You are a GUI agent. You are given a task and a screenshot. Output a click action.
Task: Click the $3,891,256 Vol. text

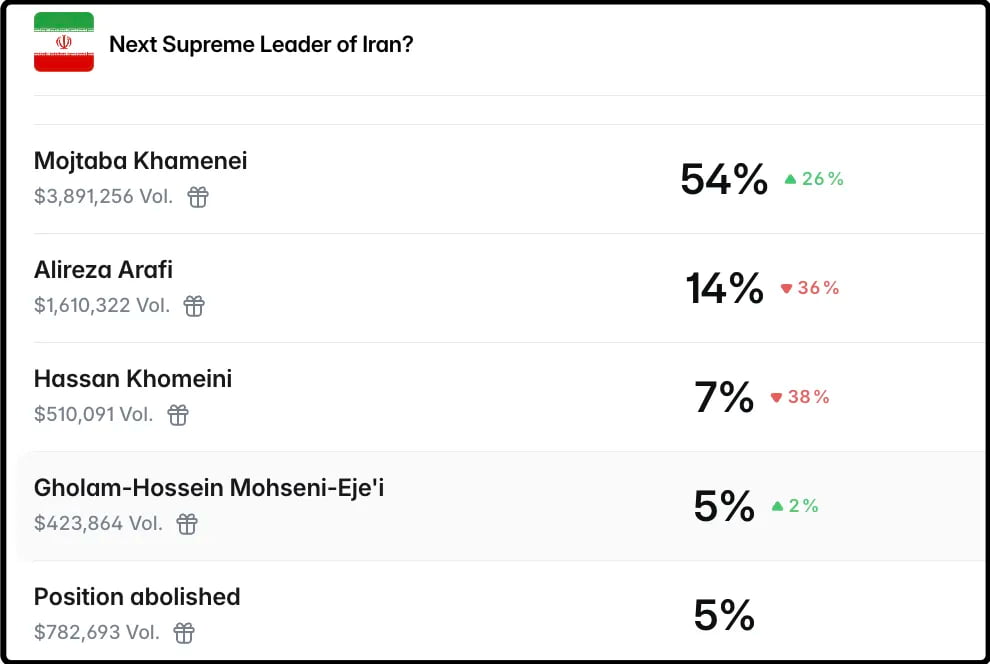[x=103, y=197]
